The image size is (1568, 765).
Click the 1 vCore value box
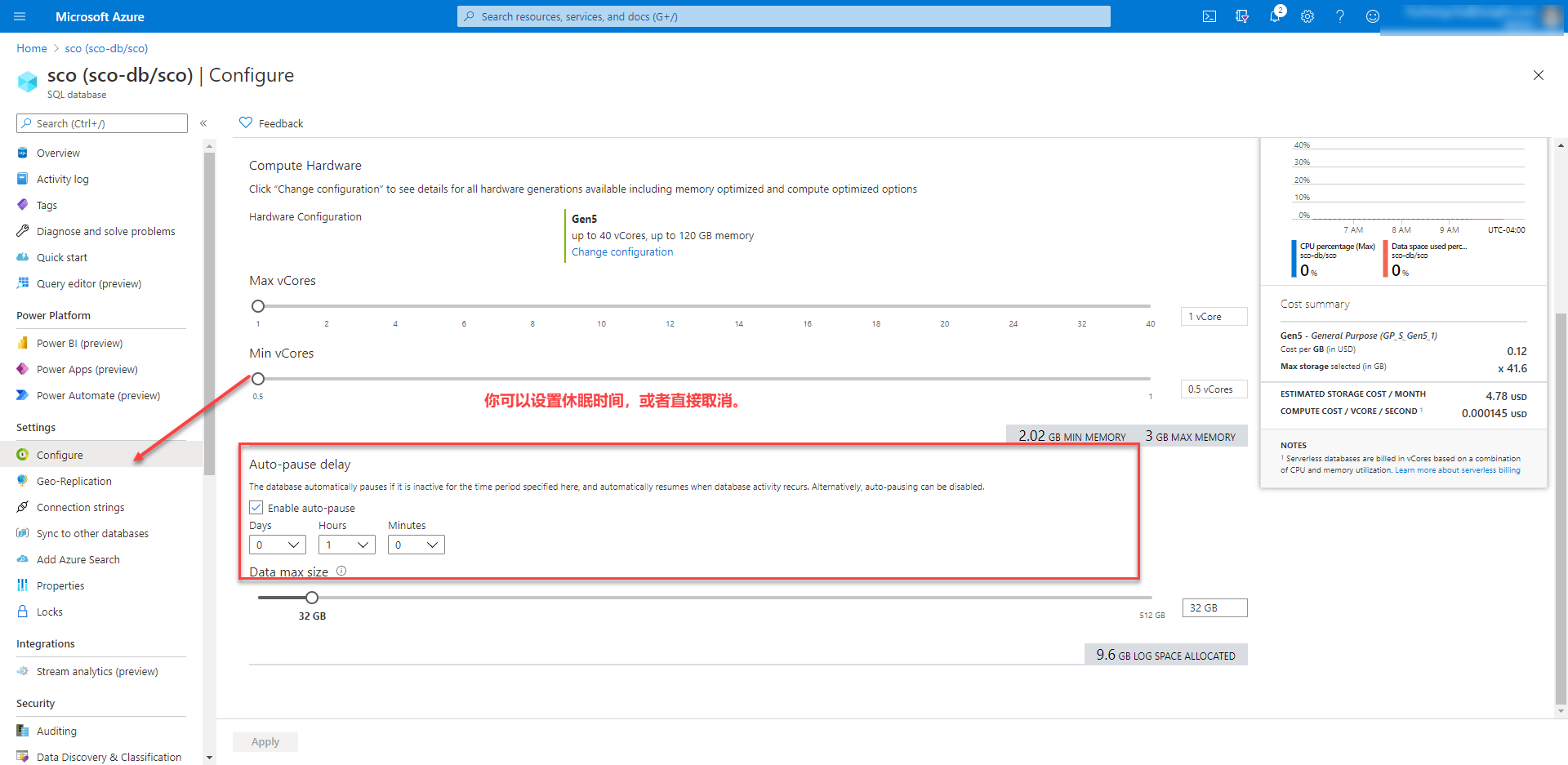(x=1214, y=316)
